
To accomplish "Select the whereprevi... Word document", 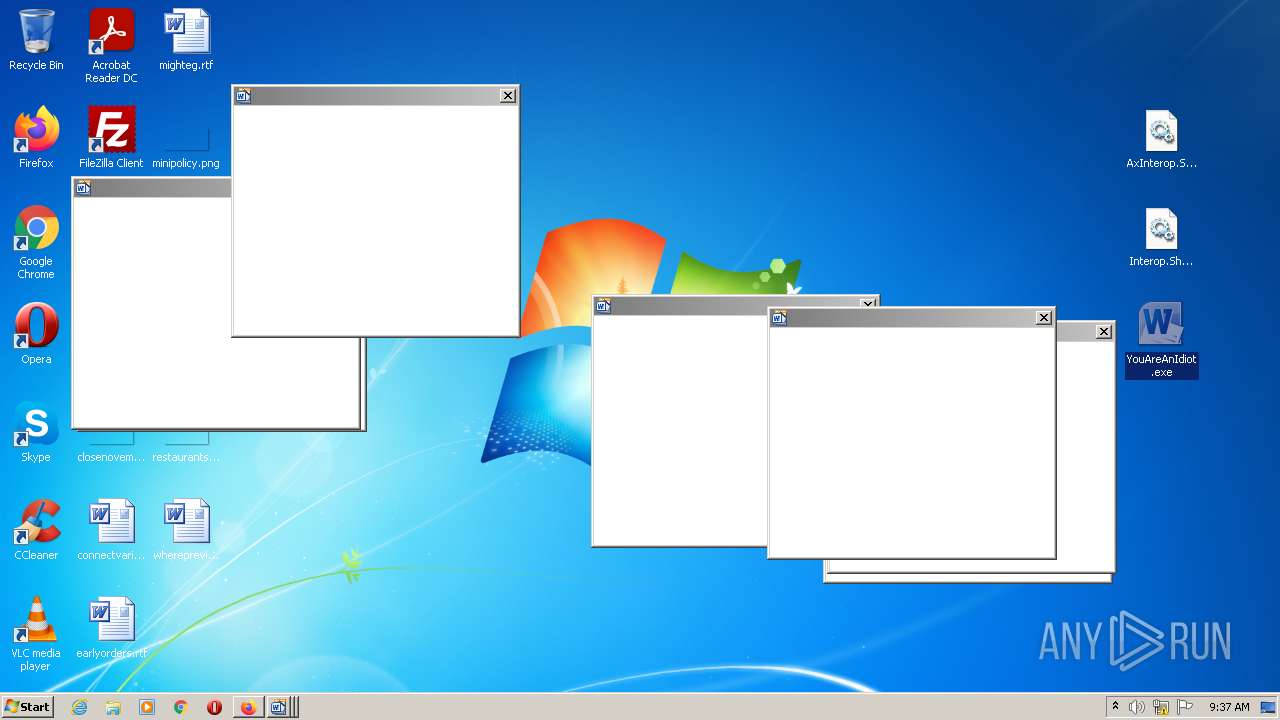I will click(186, 530).
